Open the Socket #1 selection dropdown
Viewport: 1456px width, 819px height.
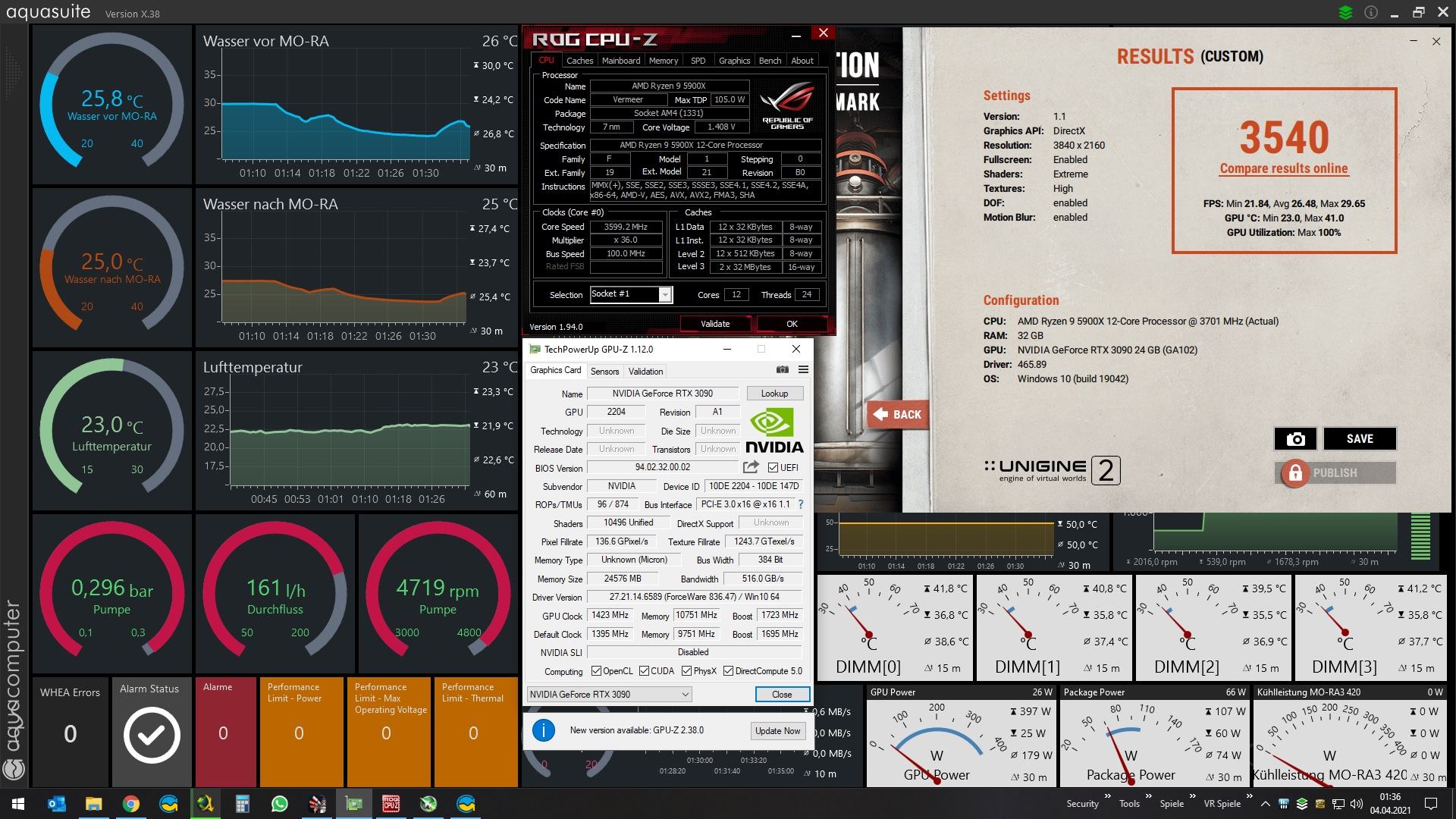click(x=664, y=294)
